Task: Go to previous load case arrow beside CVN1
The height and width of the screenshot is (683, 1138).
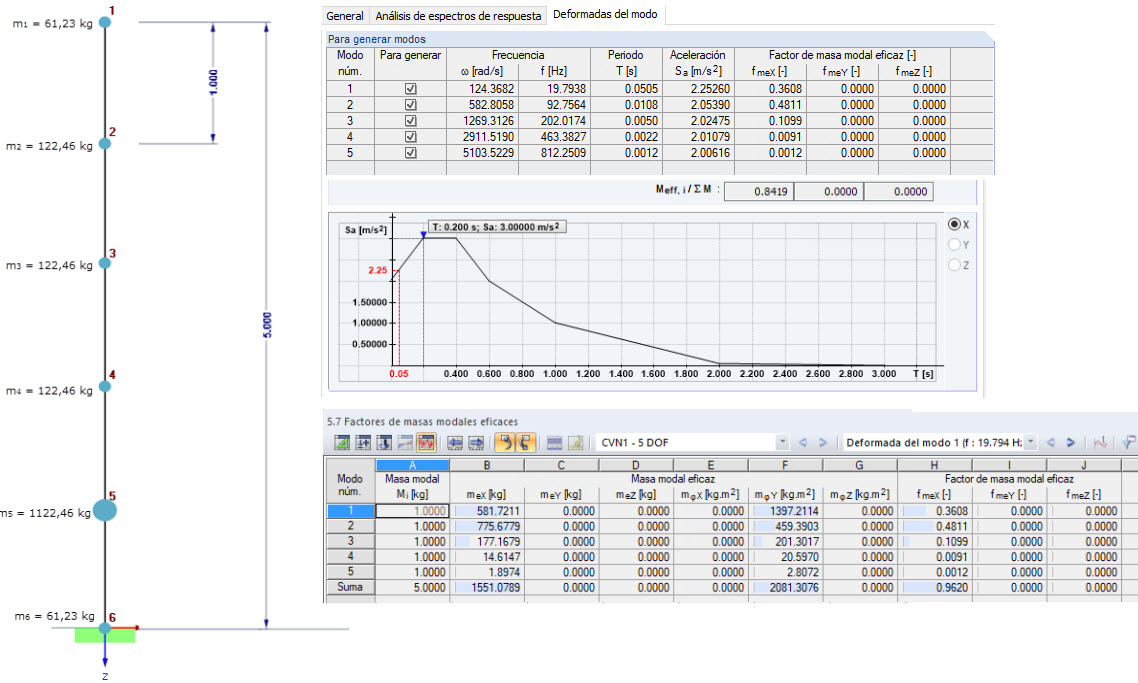Action: tap(802, 442)
